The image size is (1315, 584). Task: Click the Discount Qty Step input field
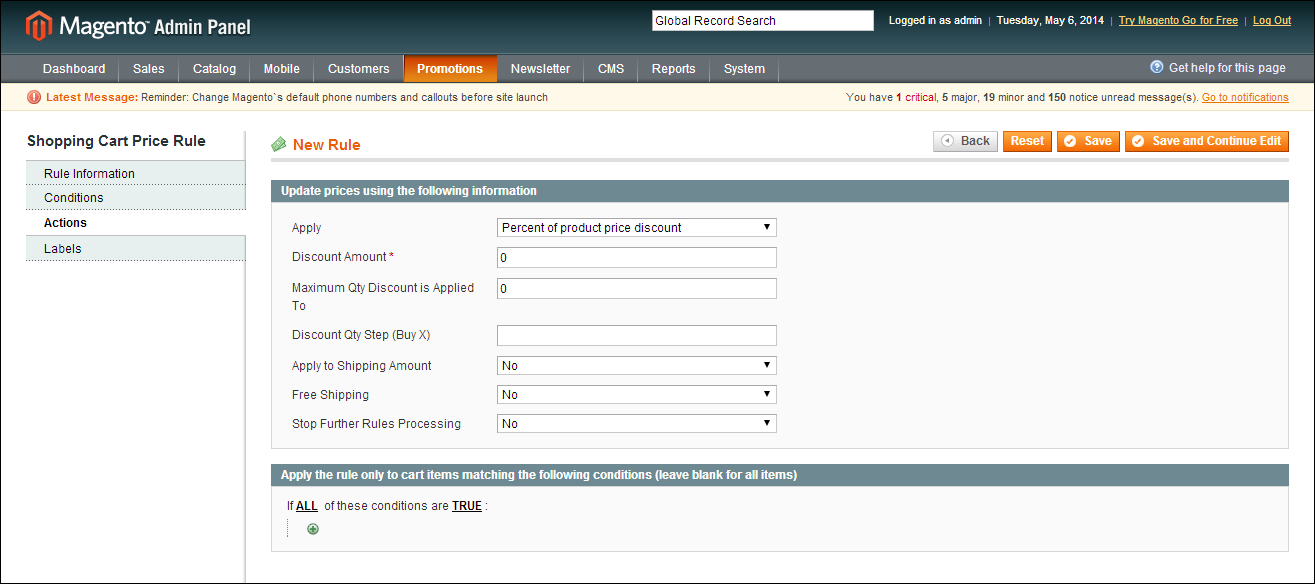click(x=637, y=336)
